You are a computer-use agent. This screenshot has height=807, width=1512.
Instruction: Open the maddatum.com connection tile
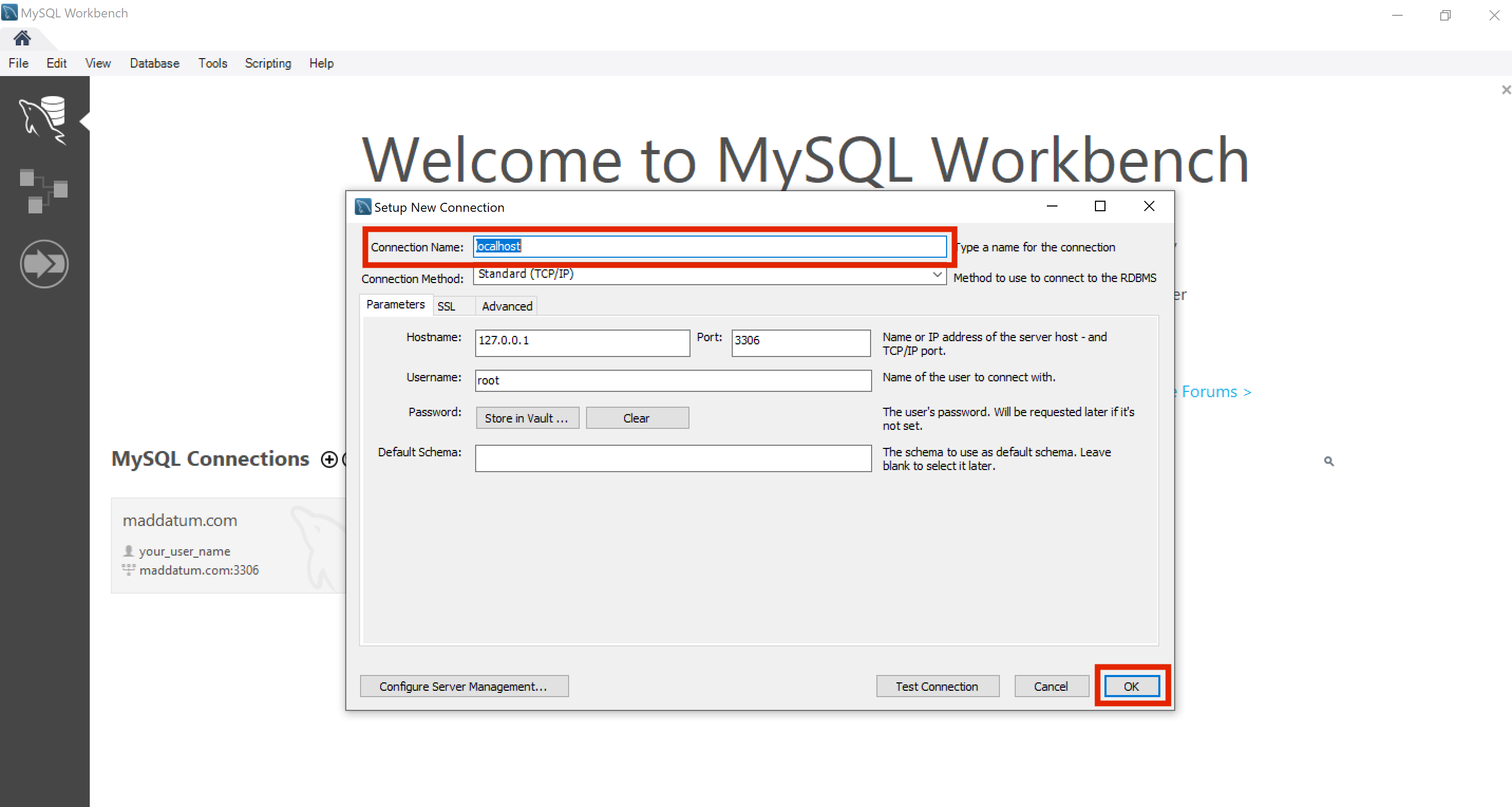coord(228,546)
